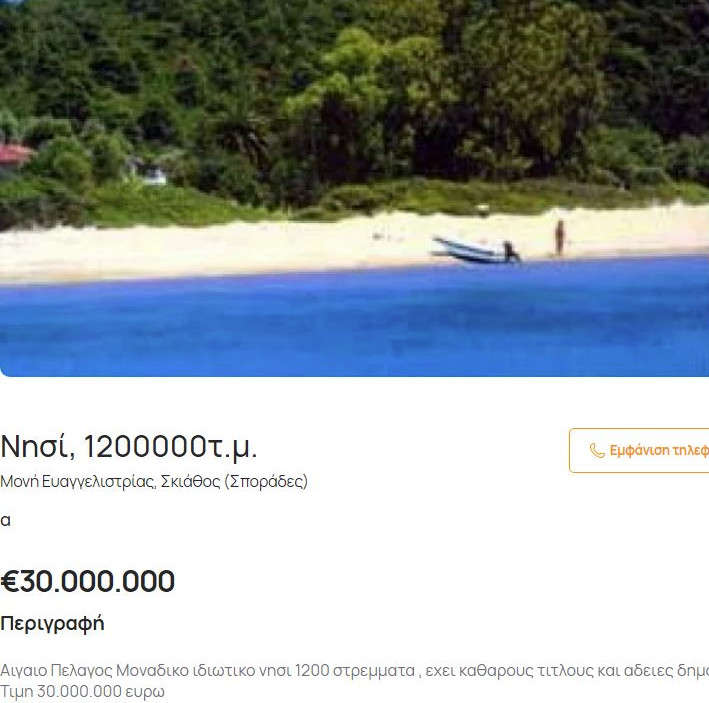
Task: Click the 'Τιμη 30.000.000 ευρω' description line
Action: pos(82,691)
